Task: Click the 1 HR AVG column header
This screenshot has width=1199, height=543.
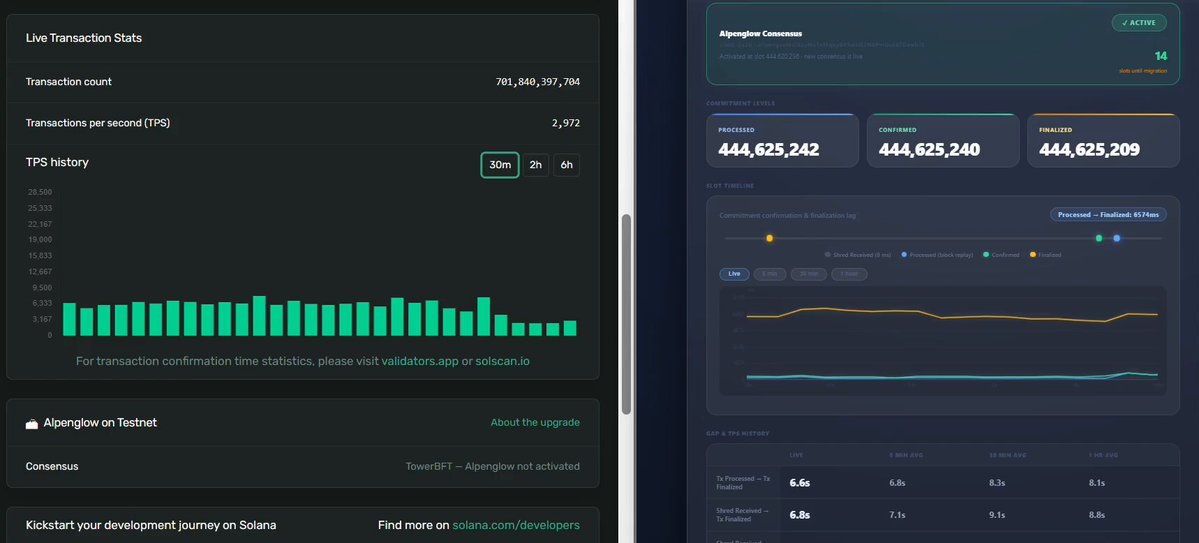Action: click(1101, 455)
